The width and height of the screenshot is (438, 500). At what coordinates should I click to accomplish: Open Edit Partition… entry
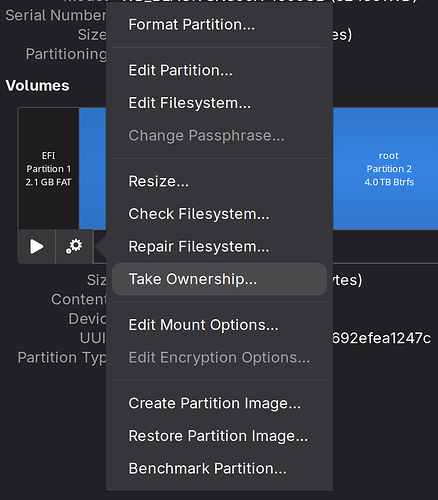click(x=219, y=70)
